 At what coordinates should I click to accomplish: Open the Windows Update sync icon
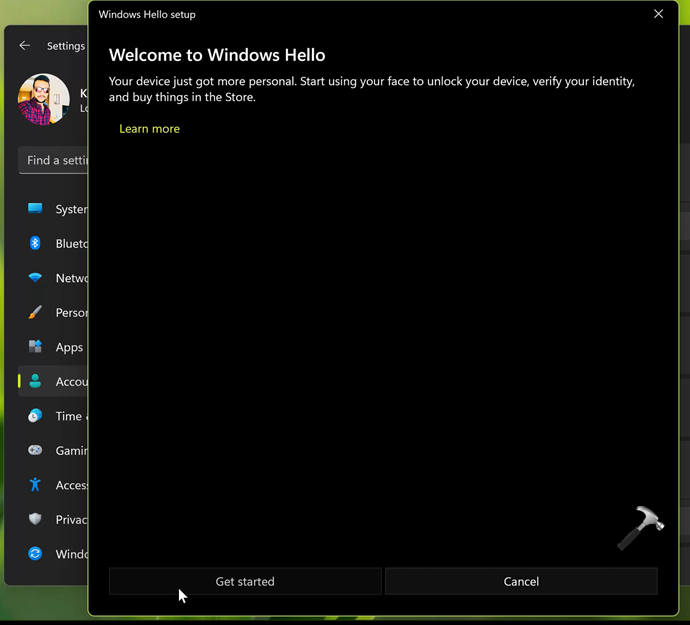(x=35, y=554)
